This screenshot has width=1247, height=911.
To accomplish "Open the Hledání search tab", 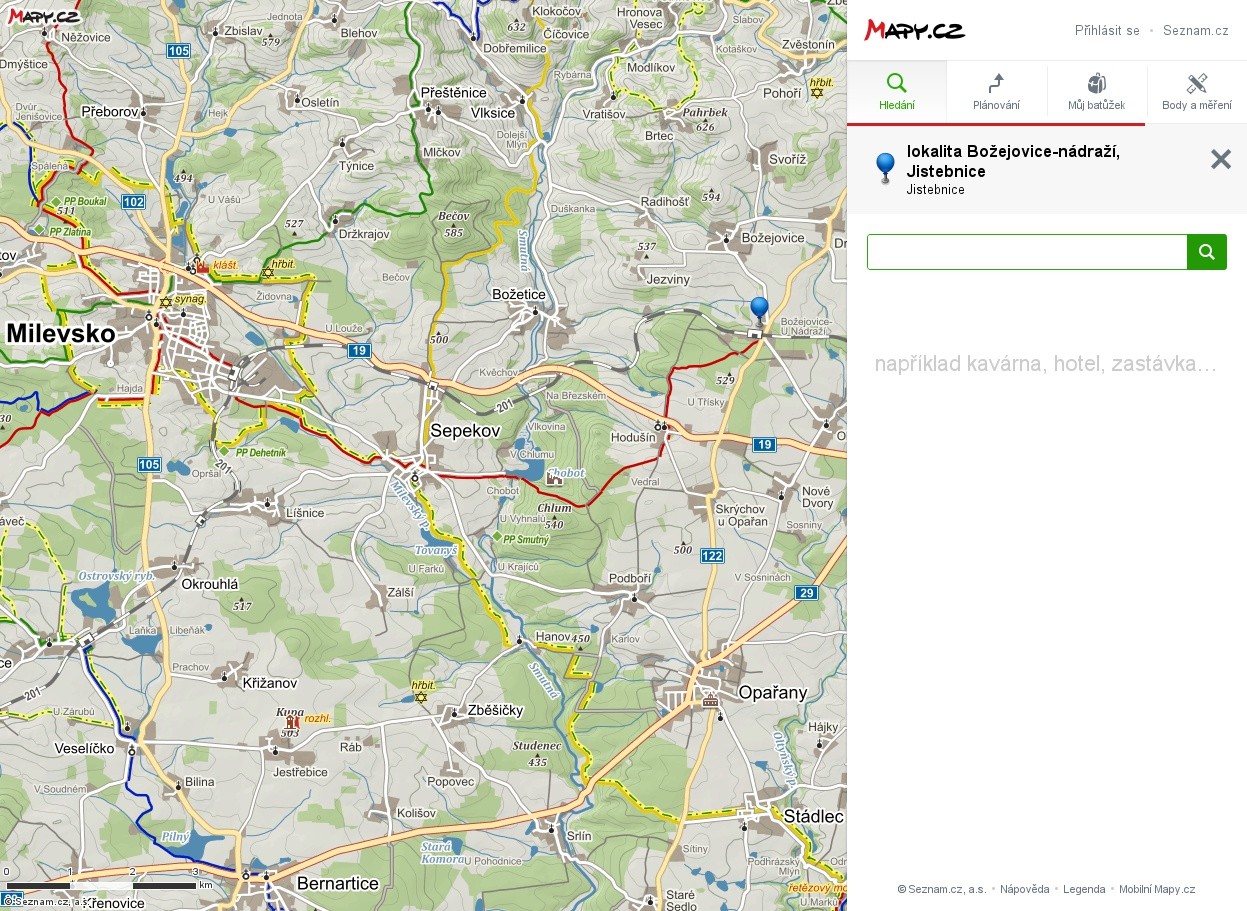I will pyautogui.click(x=896, y=92).
